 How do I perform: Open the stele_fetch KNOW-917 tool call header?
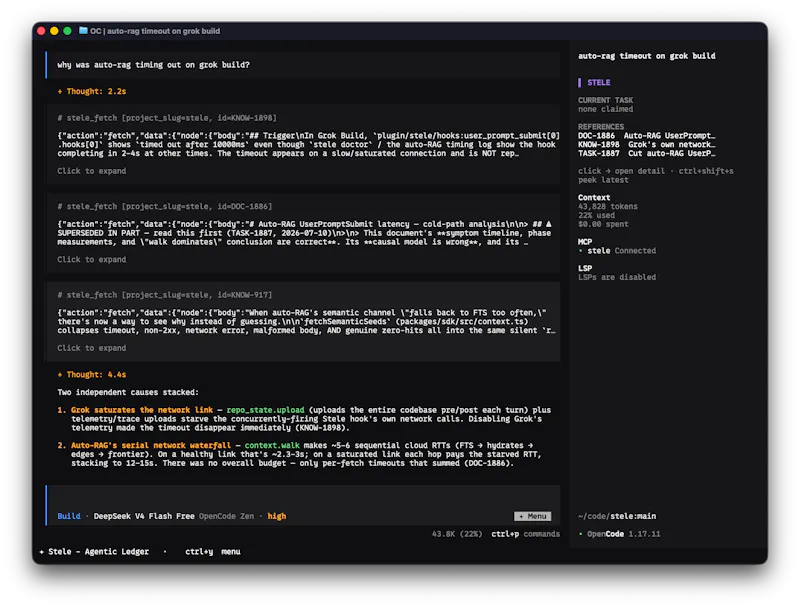coord(165,295)
